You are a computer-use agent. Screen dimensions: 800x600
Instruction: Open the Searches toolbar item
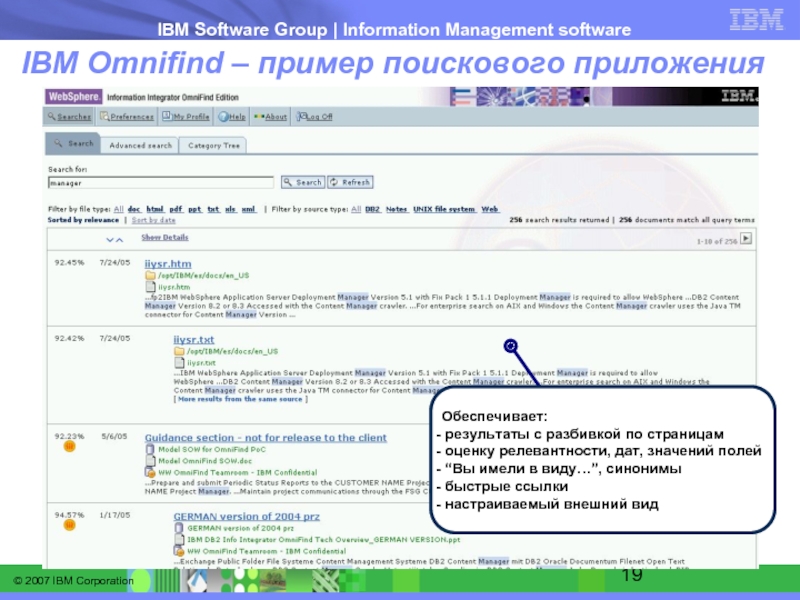70,117
